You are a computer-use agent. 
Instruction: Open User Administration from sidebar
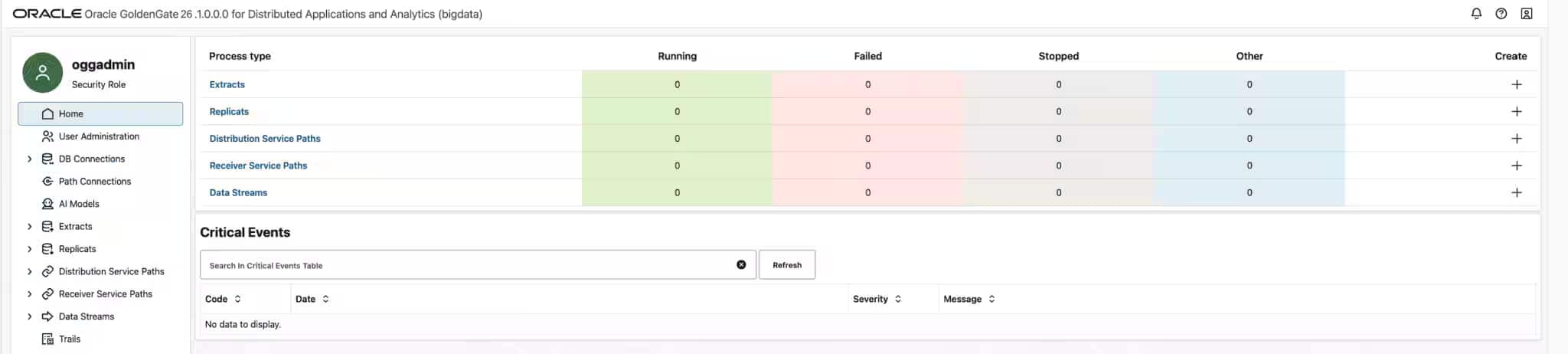[x=99, y=136]
